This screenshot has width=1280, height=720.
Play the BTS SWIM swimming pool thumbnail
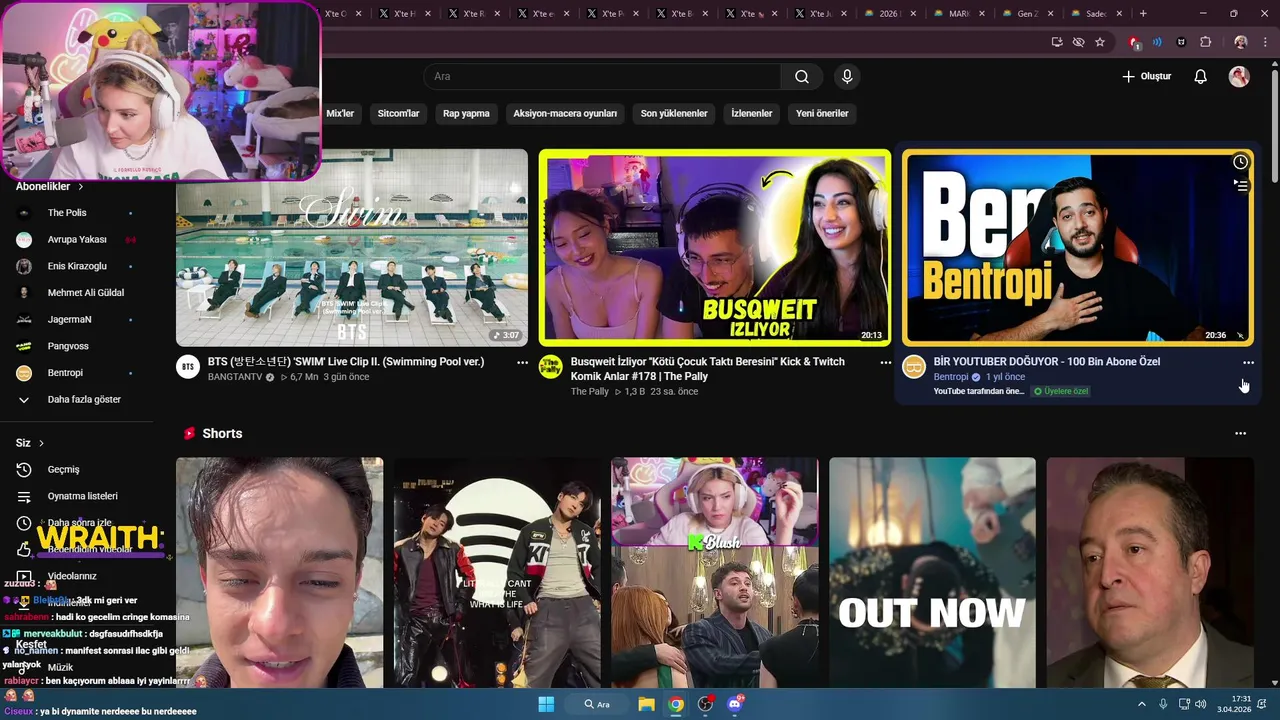pyautogui.click(x=352, y=248)
